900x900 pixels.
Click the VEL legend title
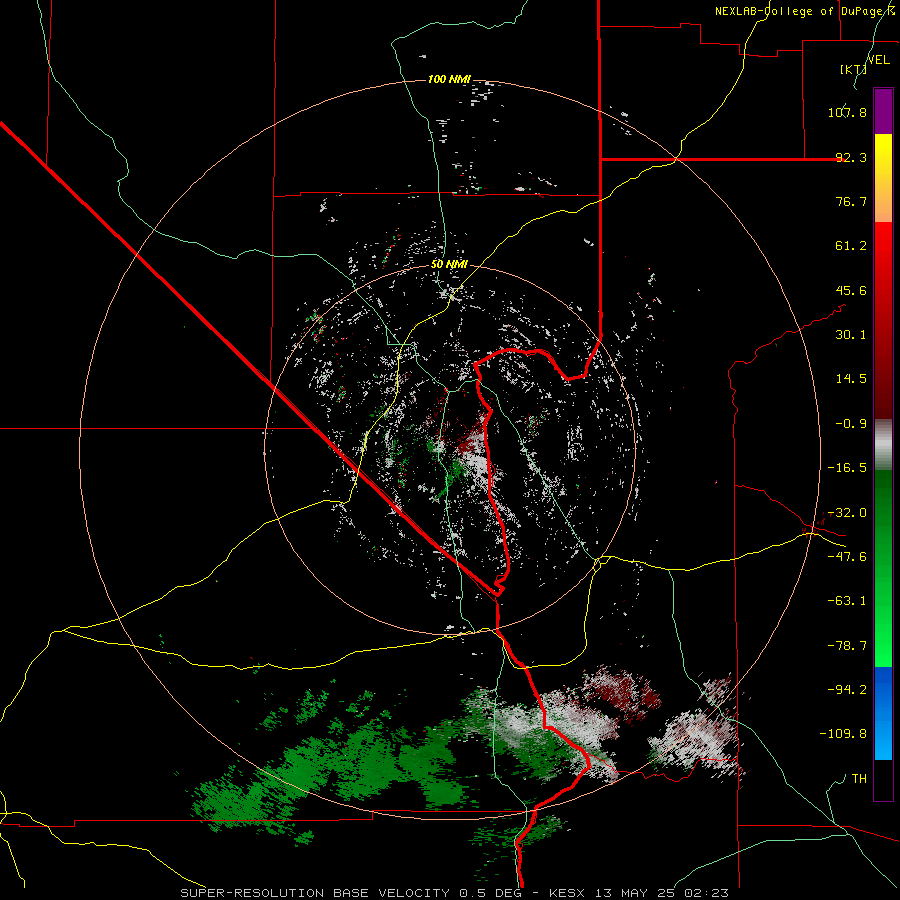pos(878,60)
